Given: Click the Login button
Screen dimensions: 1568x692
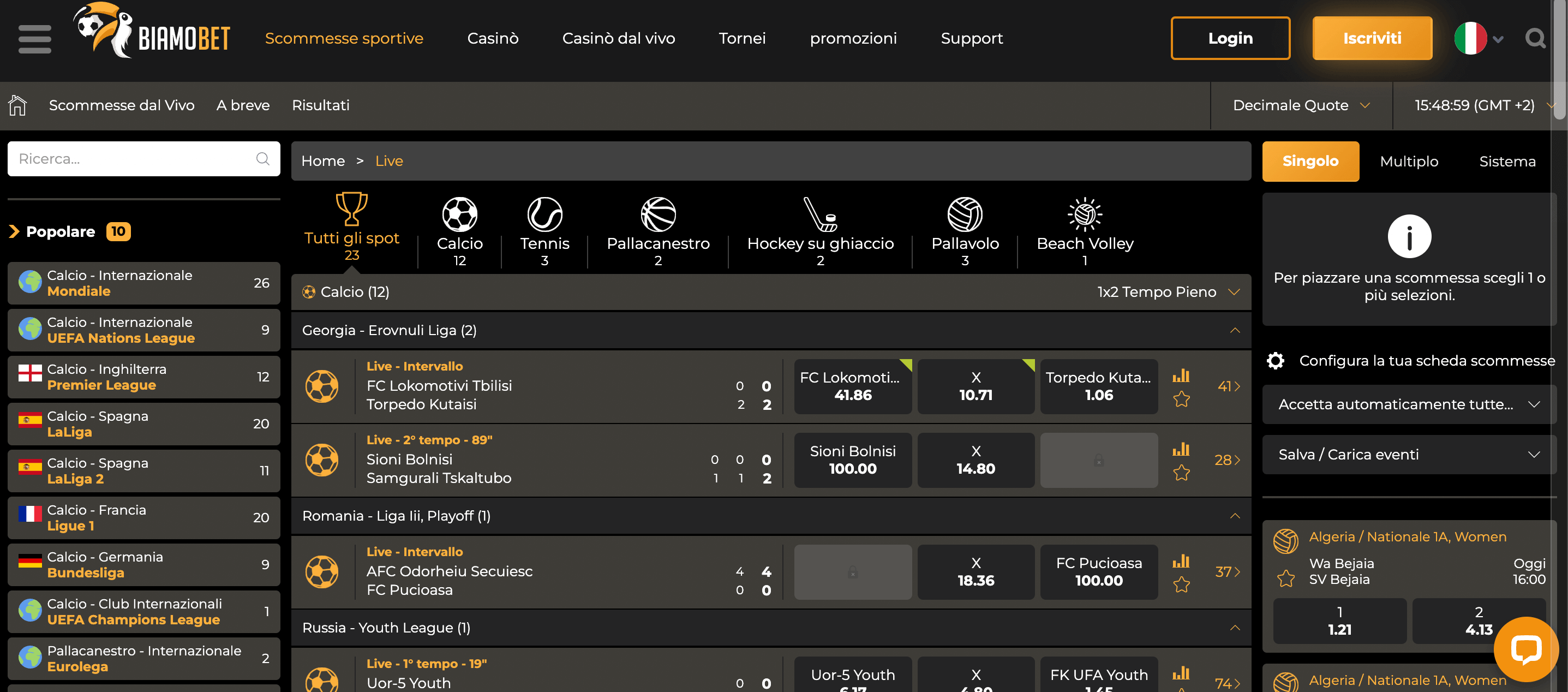Looking at the screenshot, I should pyautogui.click(x=1230, y=38).
